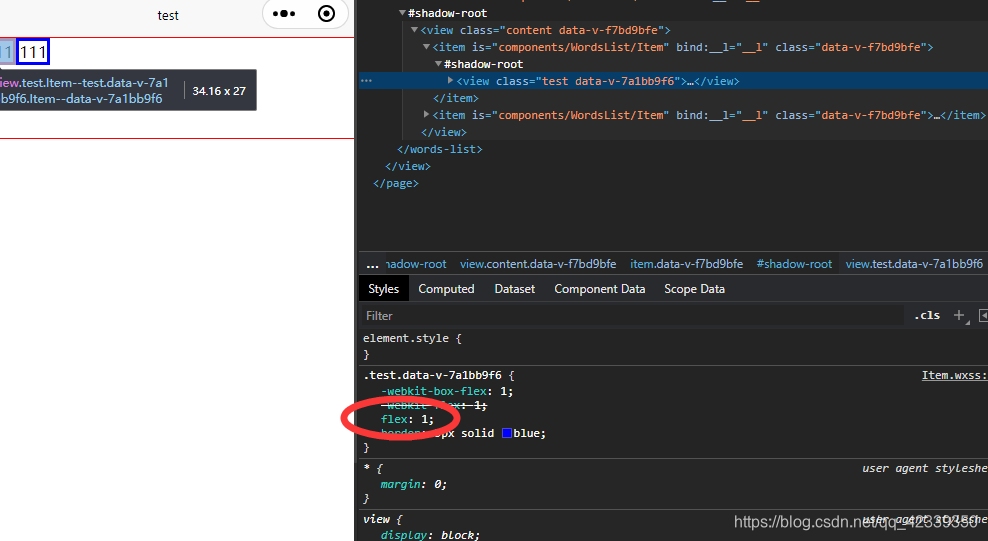
Task: Select the closing </item> tag row
Action: click(456, 98)
